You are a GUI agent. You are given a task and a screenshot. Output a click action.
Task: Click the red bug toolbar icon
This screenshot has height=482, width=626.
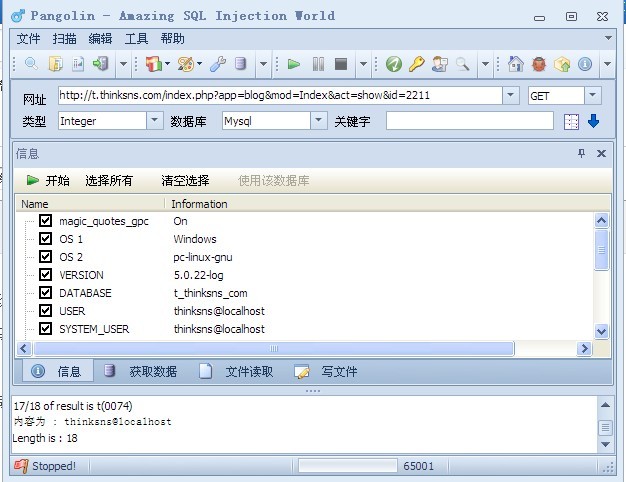539,64
